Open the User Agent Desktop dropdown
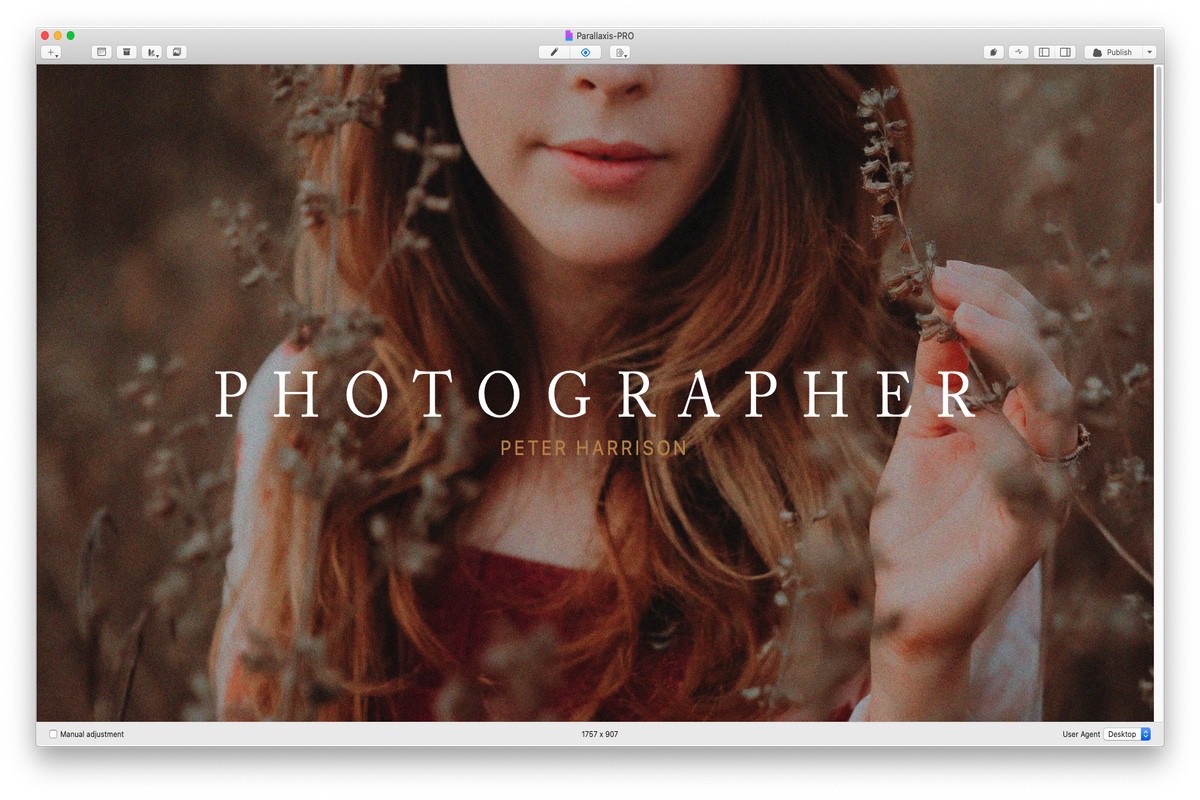 (x=1127, y=734)
